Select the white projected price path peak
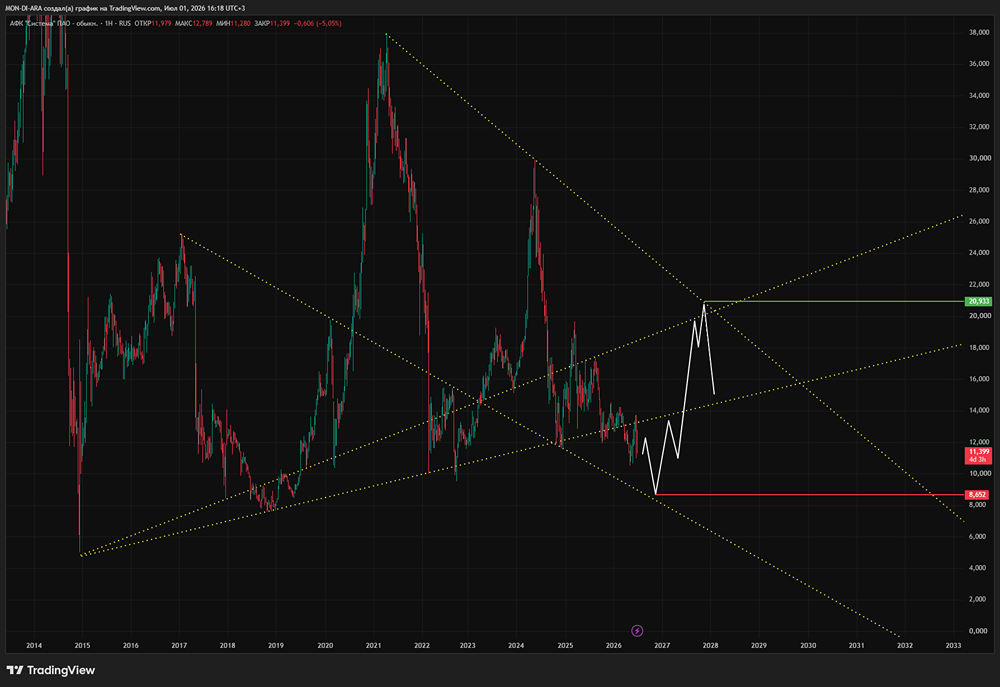 coord(704,304)
